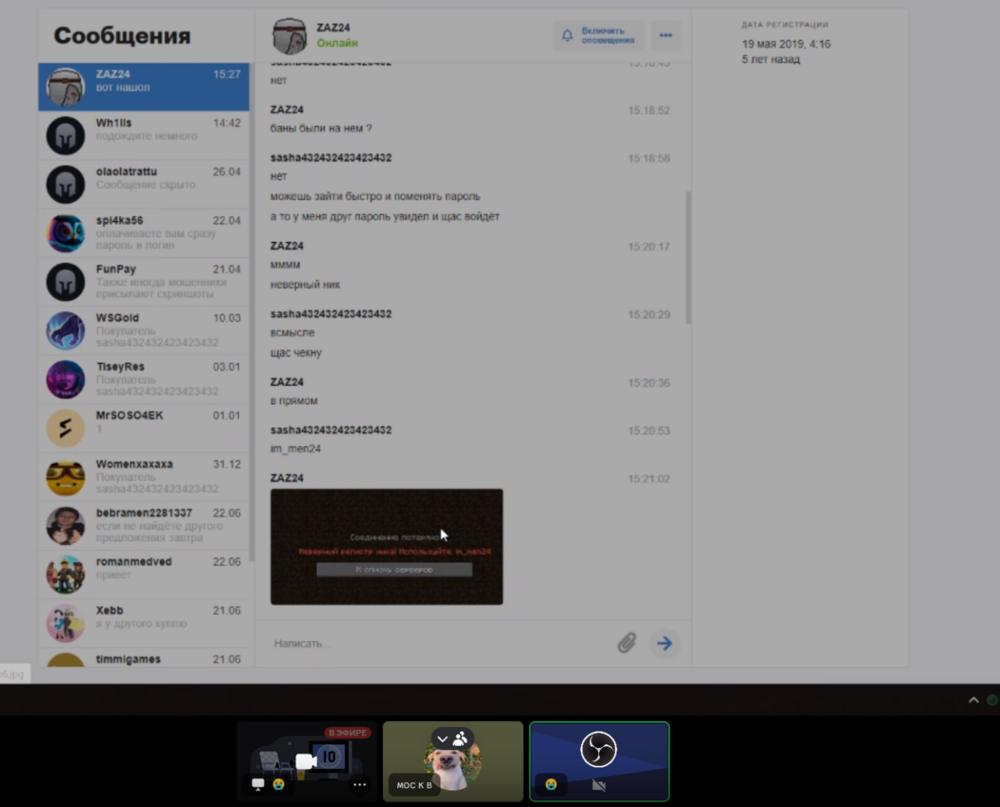Open olaolatrattu conversation avatar
This screenshot has height=807, width=1000.
(66, 184)
